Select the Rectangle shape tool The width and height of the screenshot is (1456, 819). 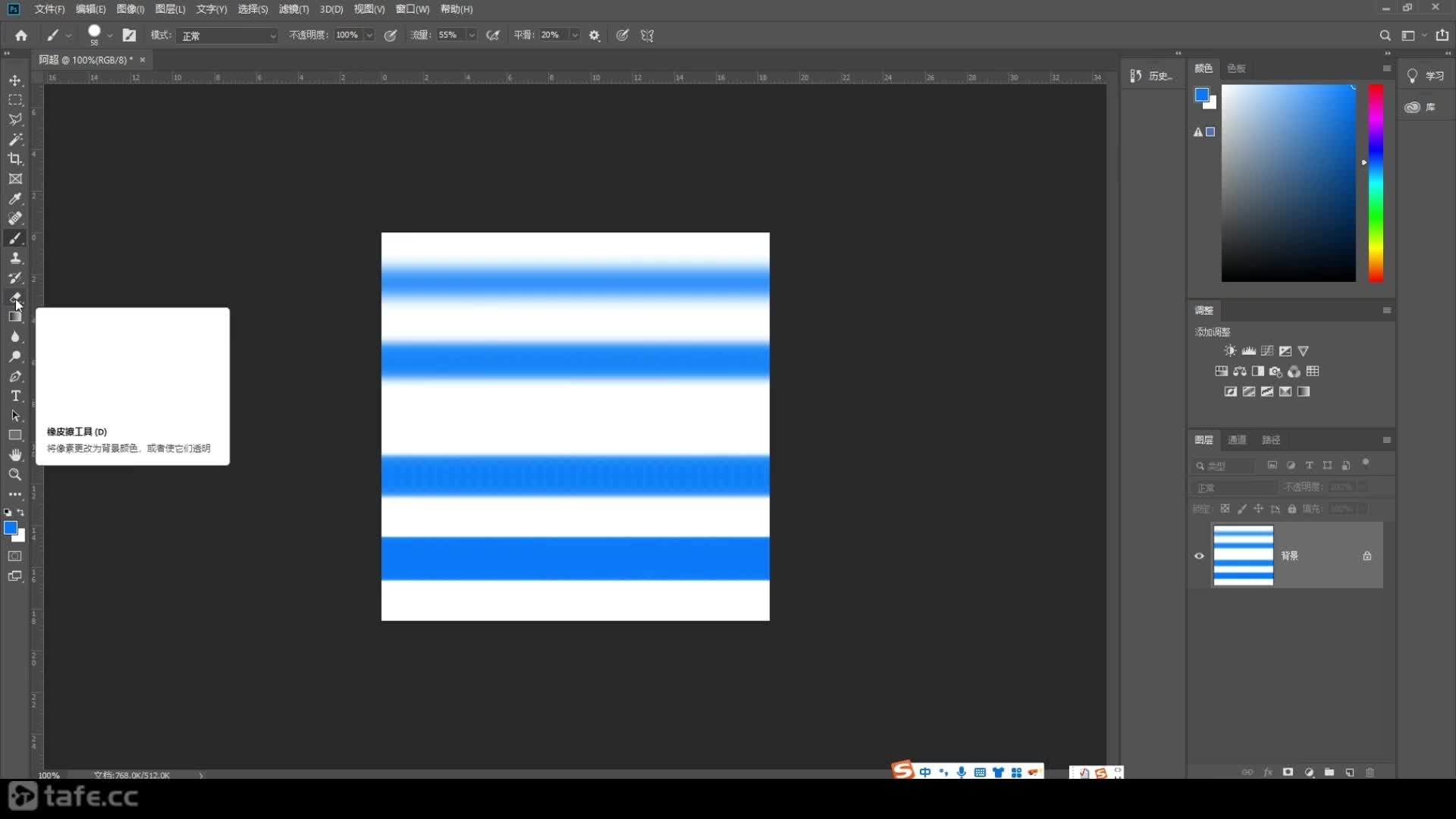[x=15, y=435]
